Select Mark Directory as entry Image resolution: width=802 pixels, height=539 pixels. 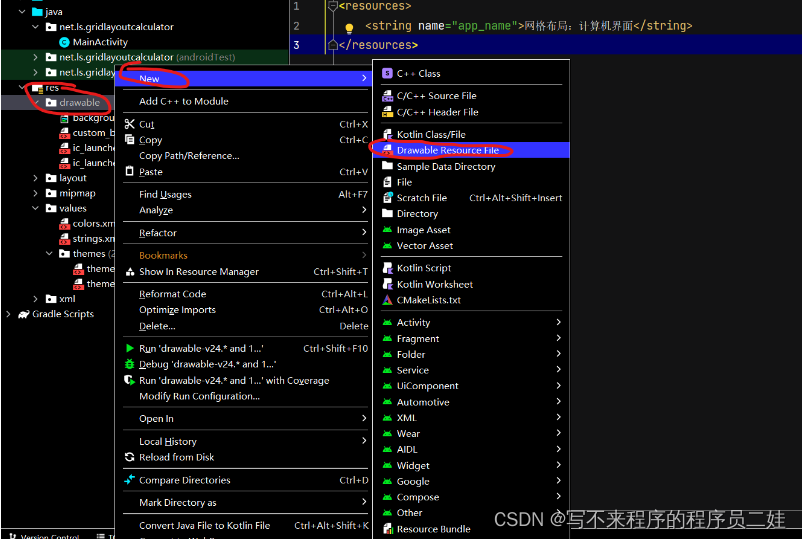coord(245,503)
